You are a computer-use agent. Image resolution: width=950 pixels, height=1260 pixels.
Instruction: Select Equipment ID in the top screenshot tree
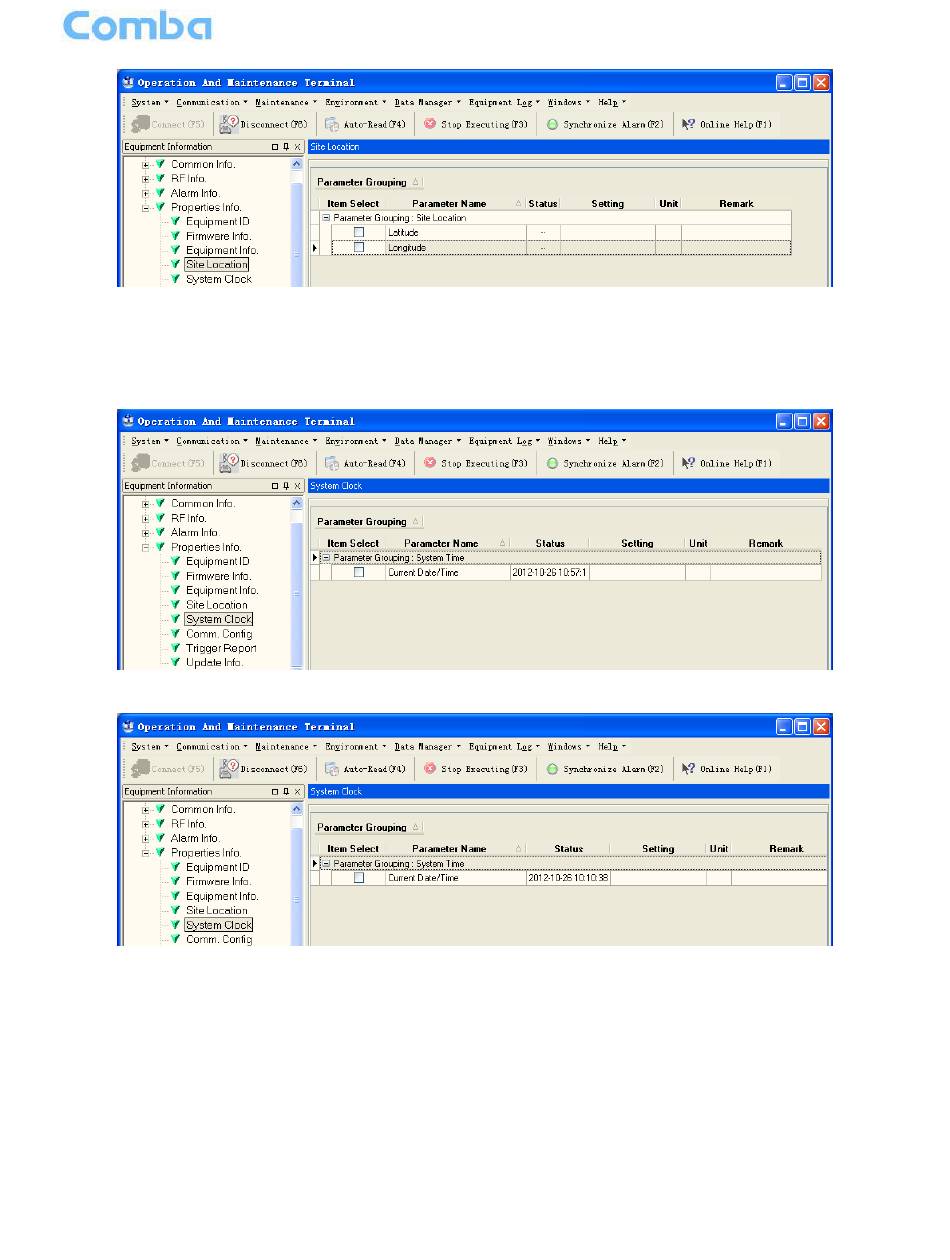217,222
